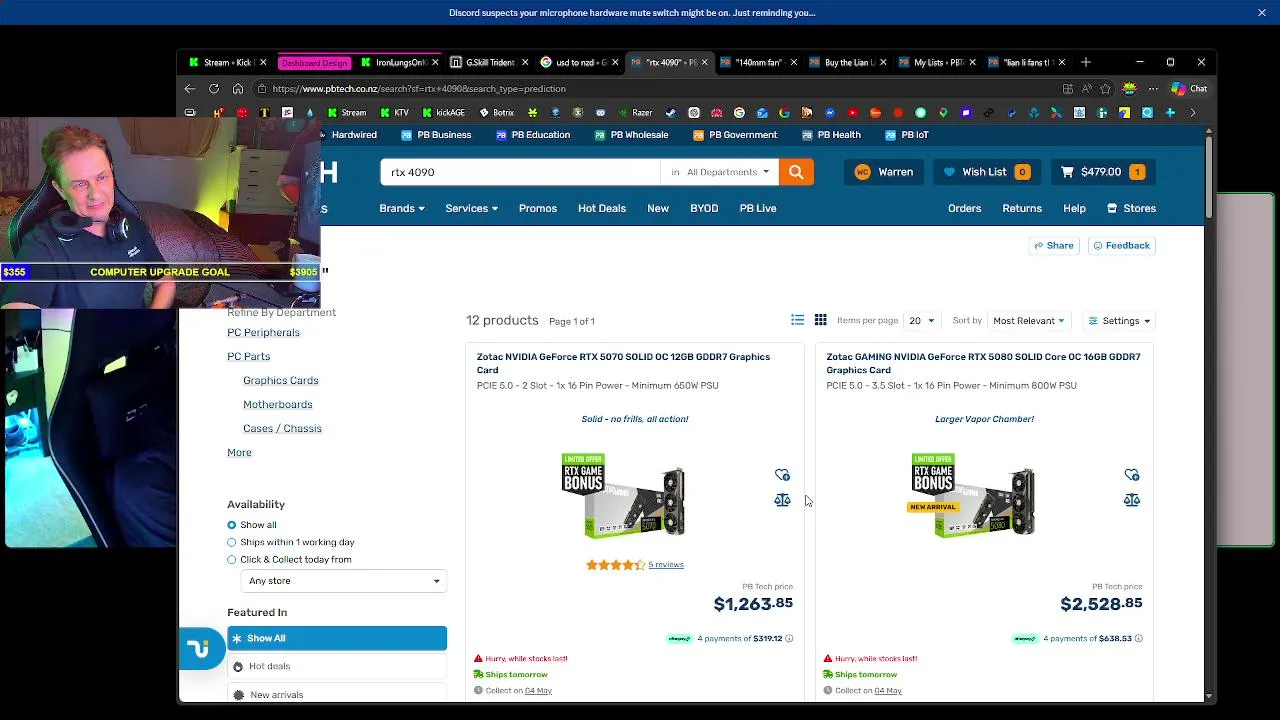This screenshot has width=1280, height=720.
Task: Open the PB Live menu item
Action: tap(758, 208)
